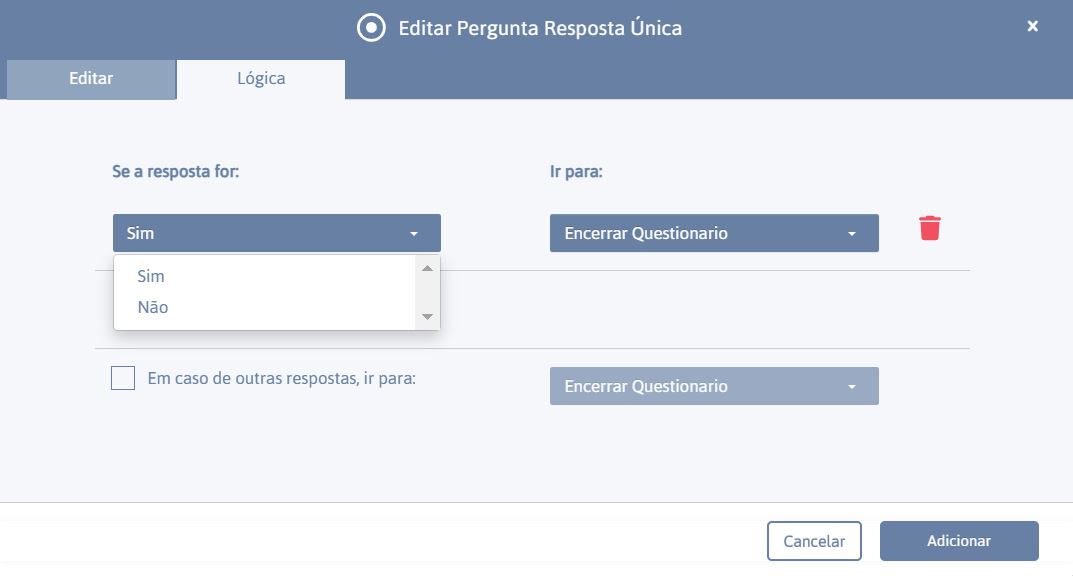Click the caret on the active Encerrar Questionario dropdown
Screen dimensions: 1073x576
pos(852,234)
